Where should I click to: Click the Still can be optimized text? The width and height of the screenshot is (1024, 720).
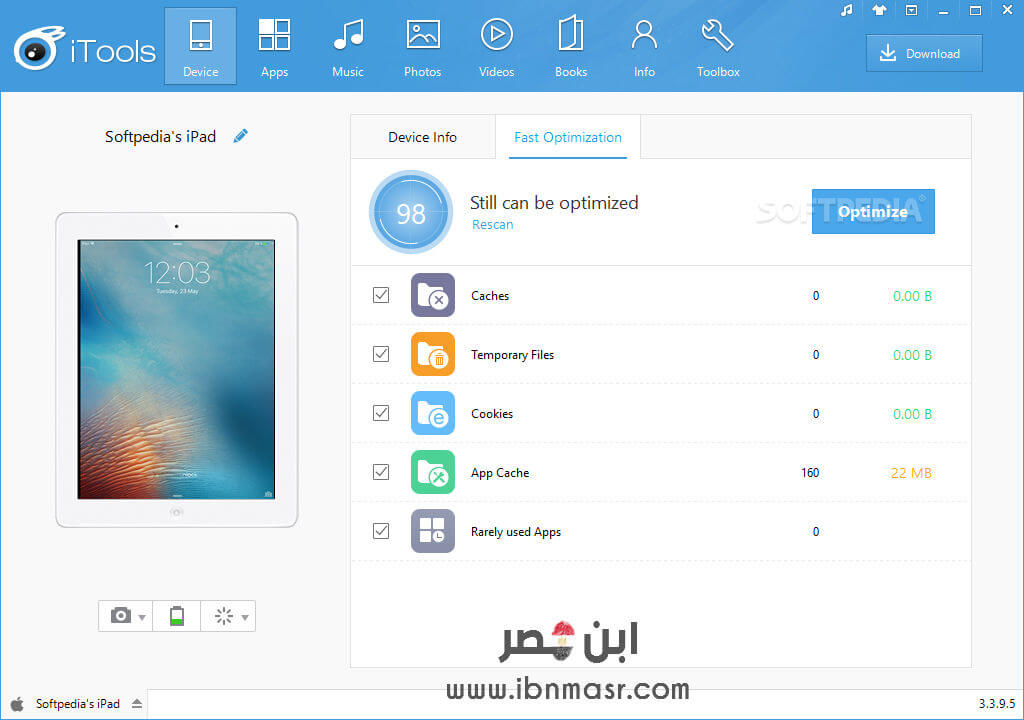[x=554, y=203]
